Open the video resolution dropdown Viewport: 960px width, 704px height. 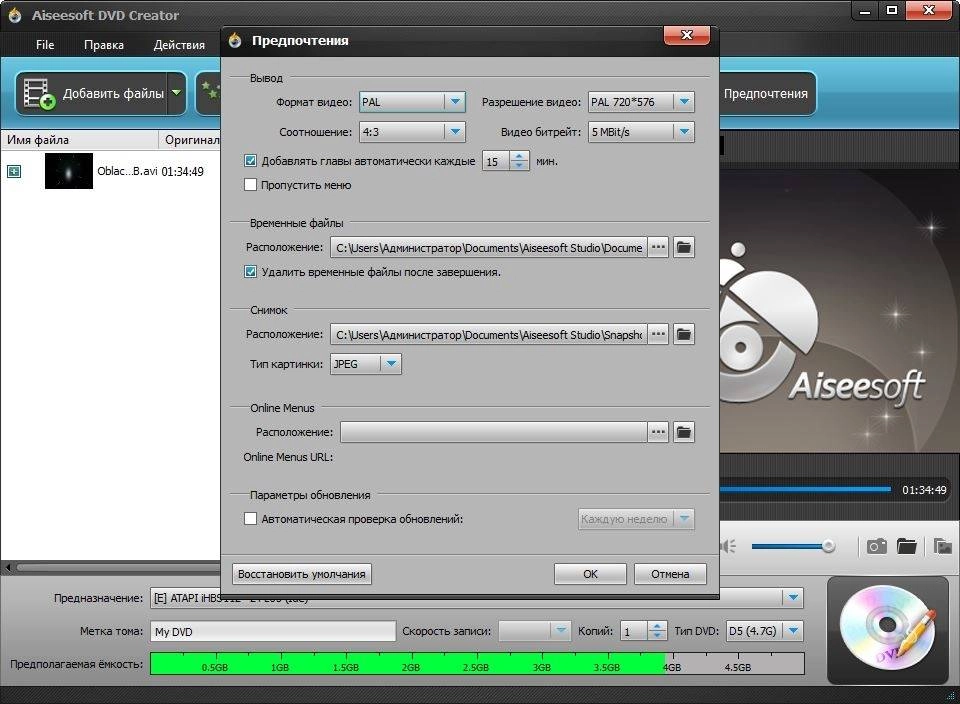[x=684, y=102]
